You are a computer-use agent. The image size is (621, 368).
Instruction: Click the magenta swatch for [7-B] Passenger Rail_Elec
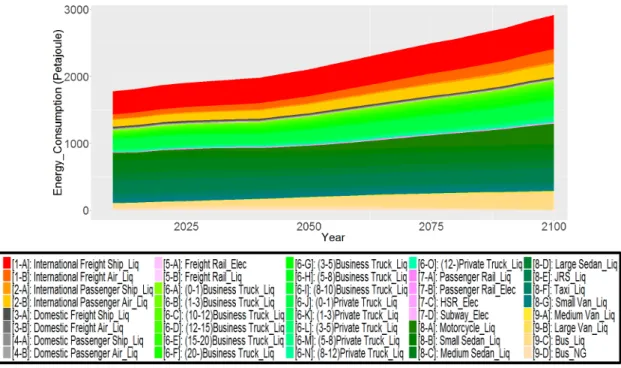(413, 289)
